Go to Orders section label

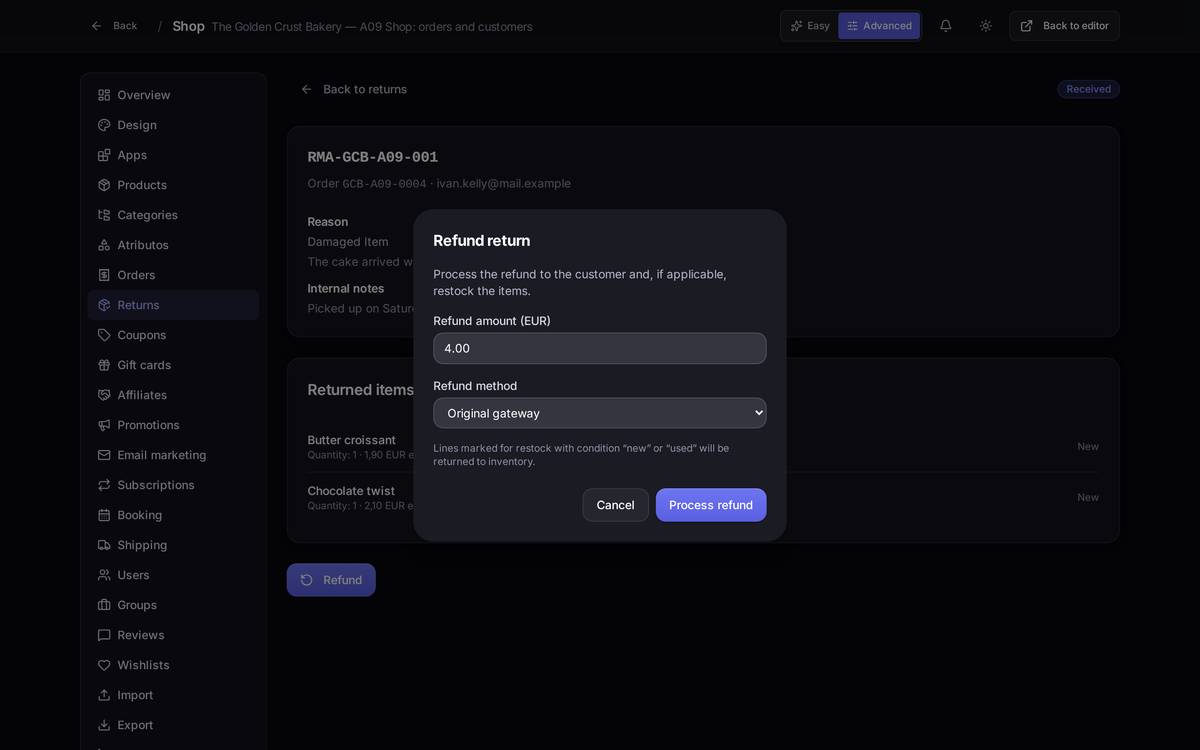tap(136, 275)
